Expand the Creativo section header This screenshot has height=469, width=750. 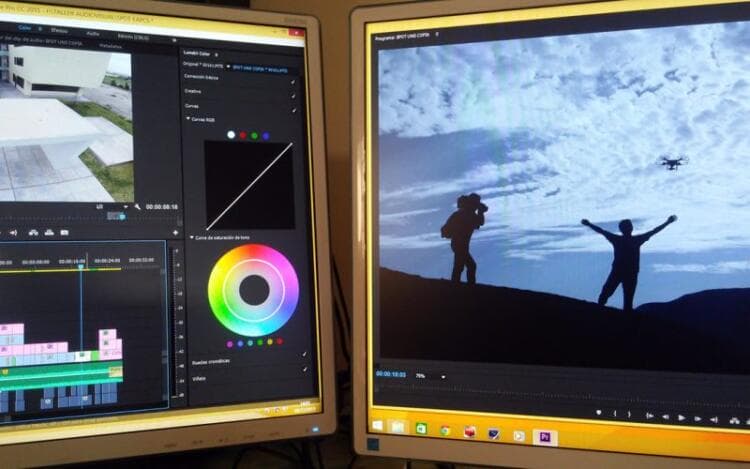193,91
